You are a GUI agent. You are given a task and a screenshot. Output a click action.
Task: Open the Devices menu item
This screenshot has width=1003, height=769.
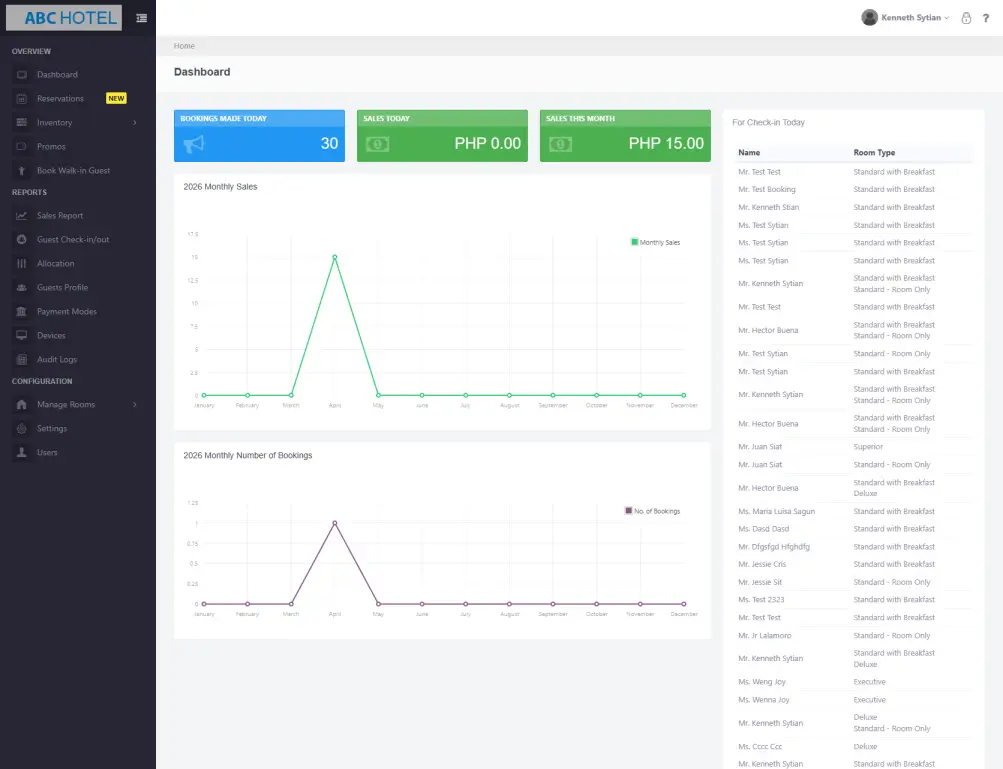51,335
